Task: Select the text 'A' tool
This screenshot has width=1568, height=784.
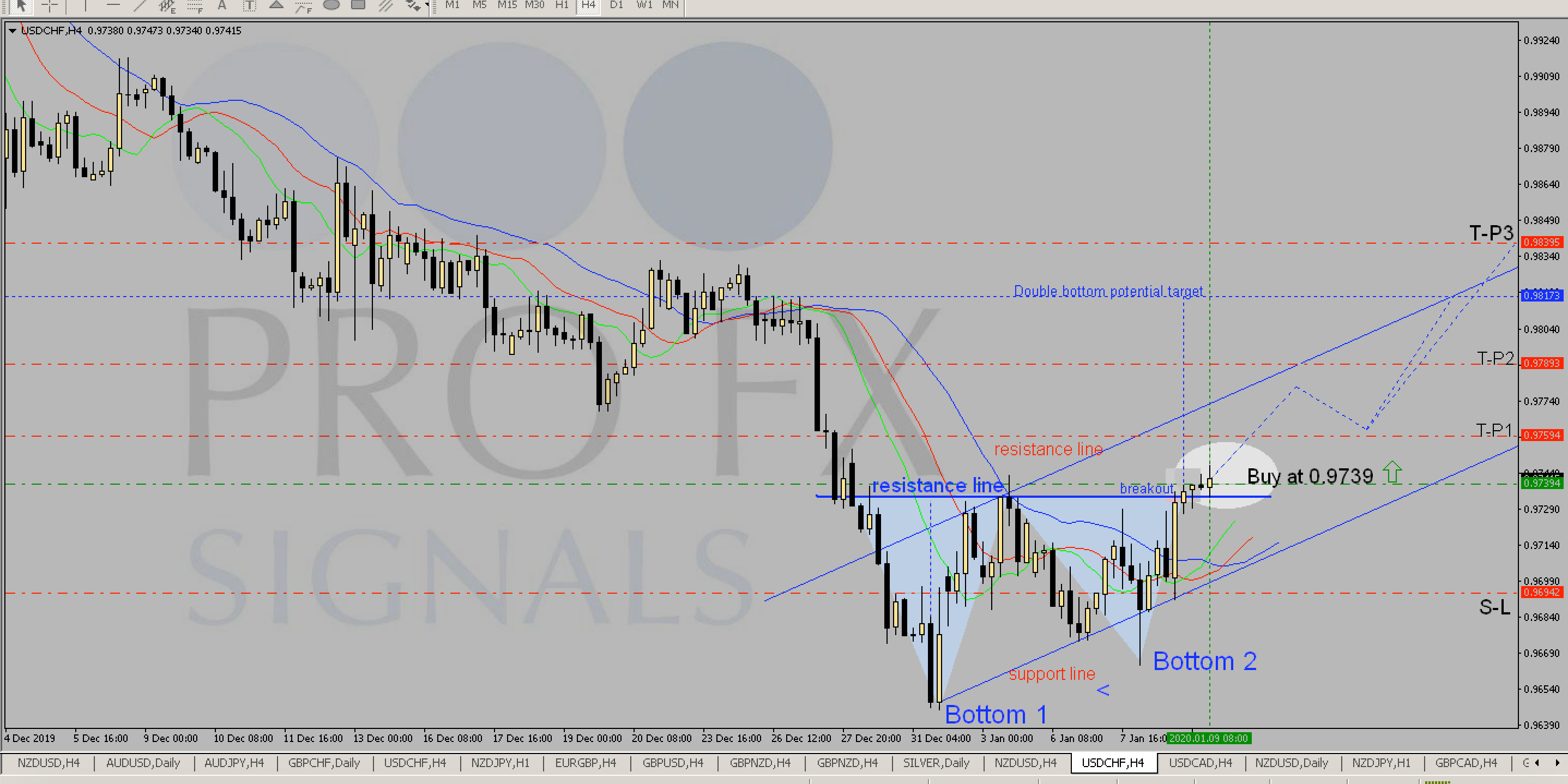Action: [x=222, y=5]
